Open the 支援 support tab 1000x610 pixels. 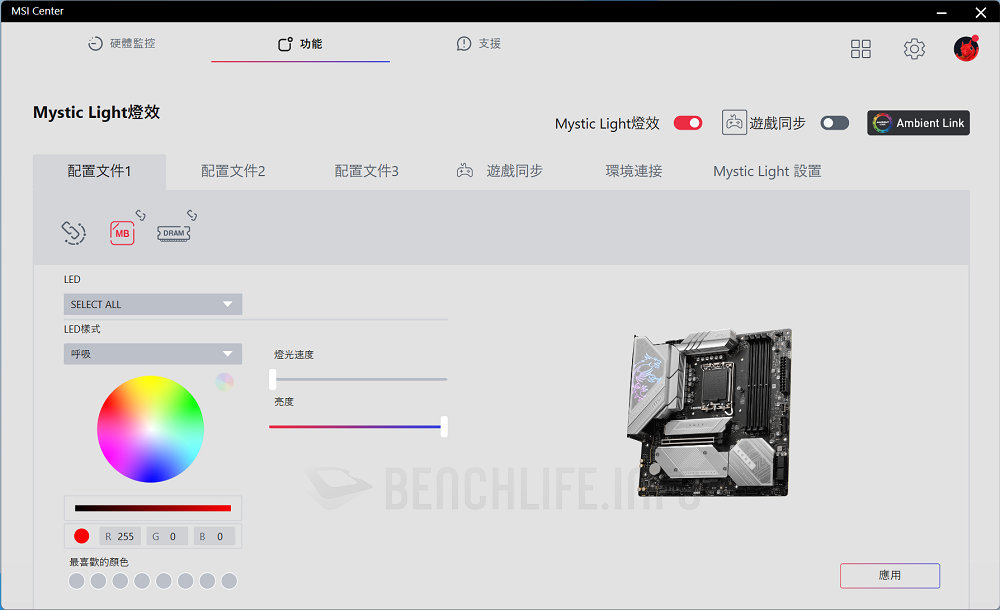pos(479,43)
